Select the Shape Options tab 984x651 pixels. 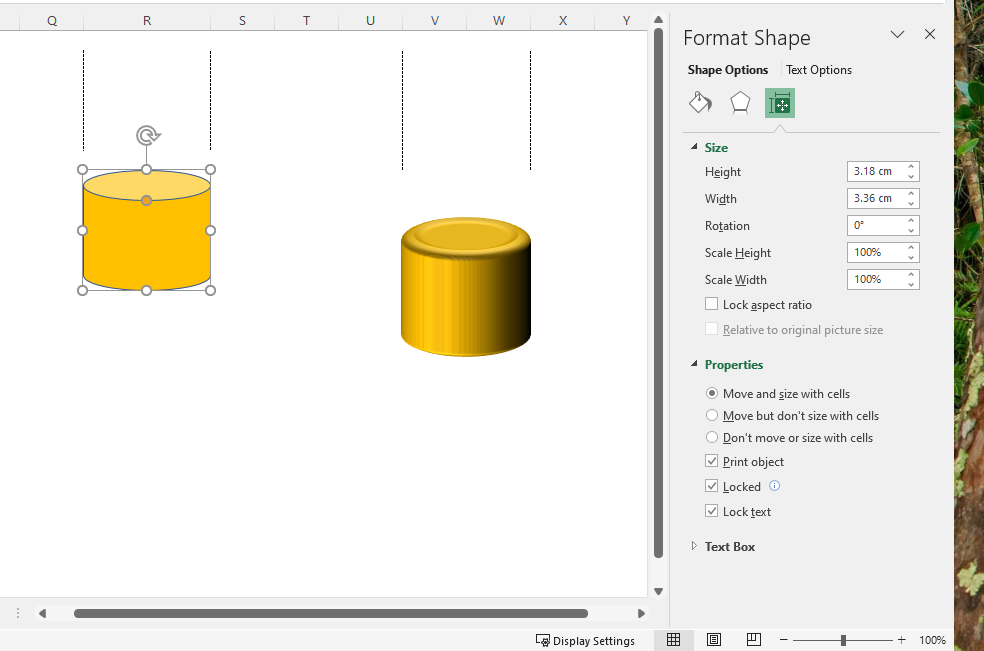[728, 70]
